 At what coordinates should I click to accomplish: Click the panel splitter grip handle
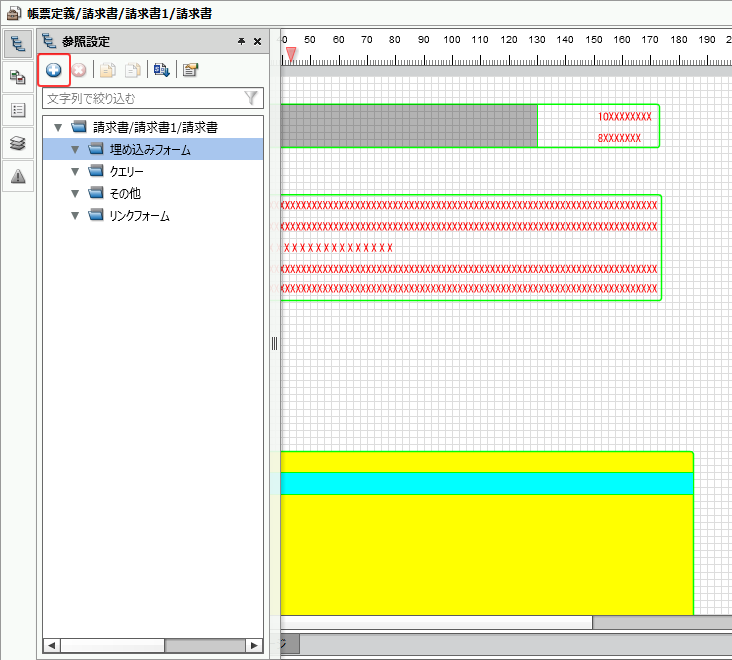tap(274, 344)
